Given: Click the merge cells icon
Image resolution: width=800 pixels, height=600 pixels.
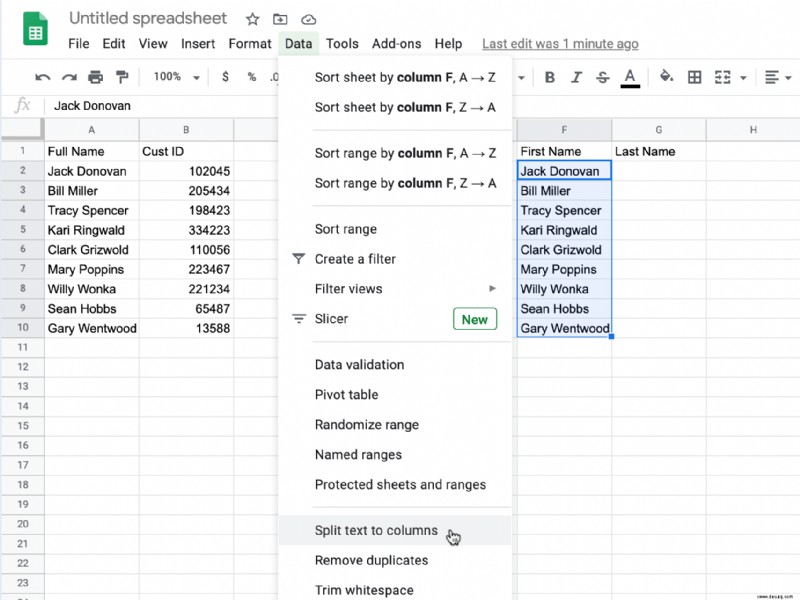Looking at the screenshot, I should click(x=722, y=77).
